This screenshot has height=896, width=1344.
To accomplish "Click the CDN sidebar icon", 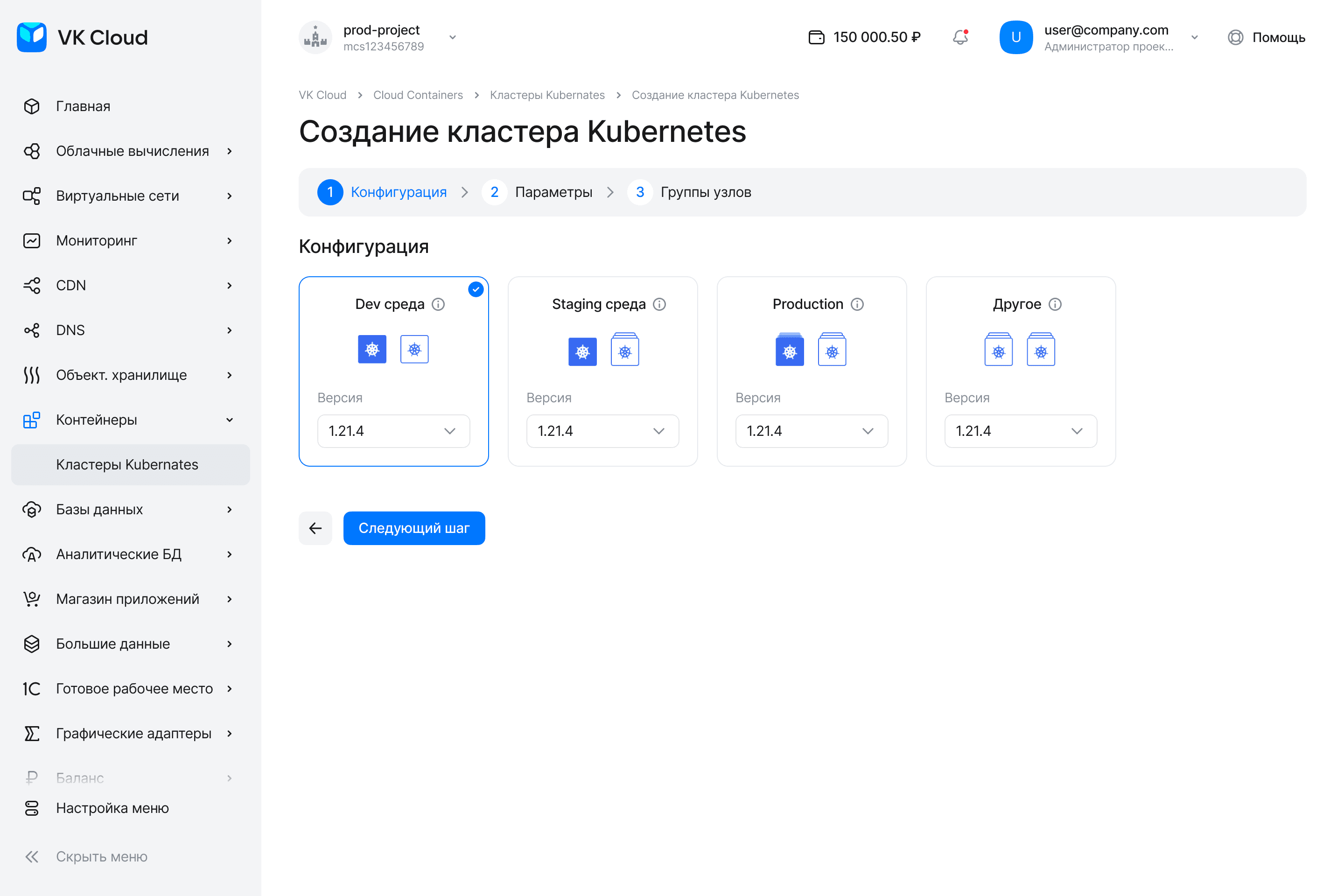I will [31, 285].
